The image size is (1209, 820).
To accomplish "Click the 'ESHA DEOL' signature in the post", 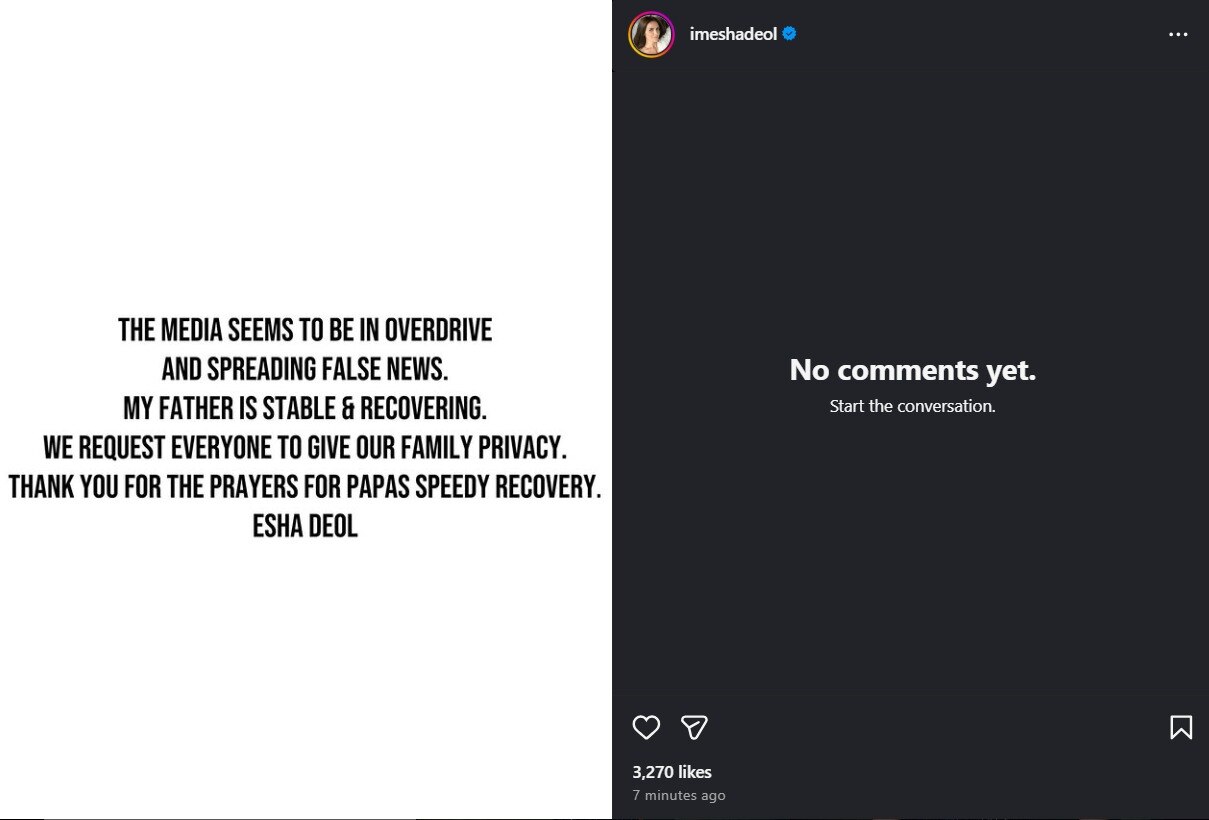I will point(305,525).
